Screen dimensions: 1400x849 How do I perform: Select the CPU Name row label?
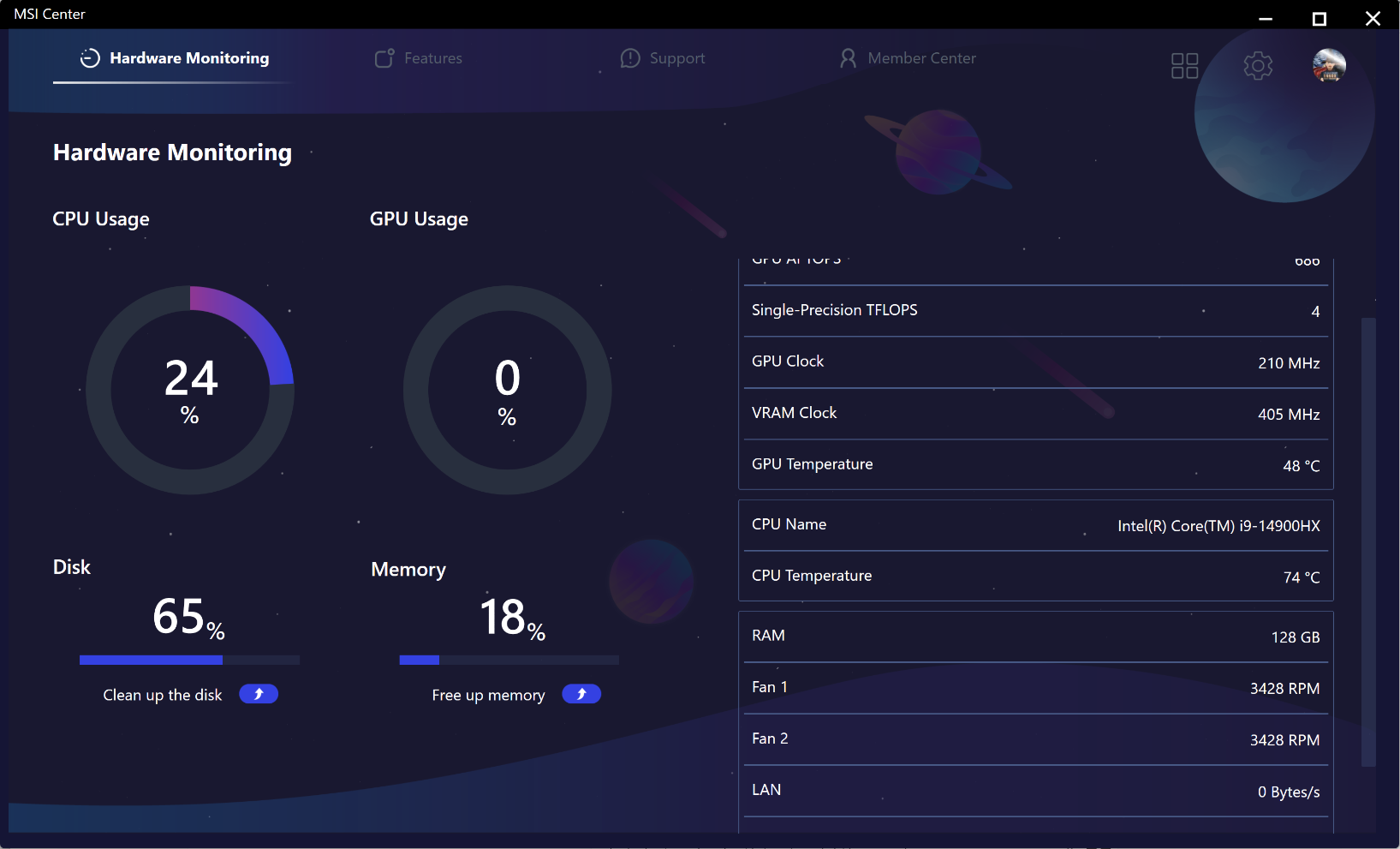tap(789, 524)
